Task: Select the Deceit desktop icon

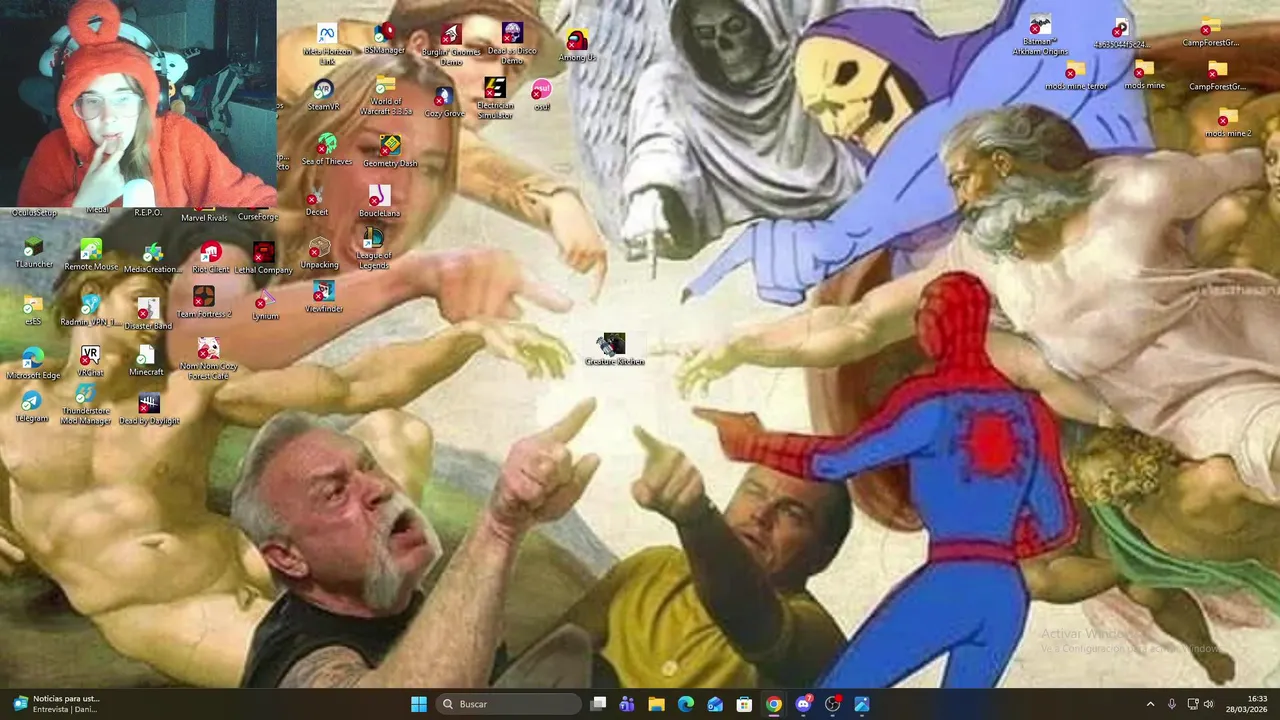Action: pos(316,203)
